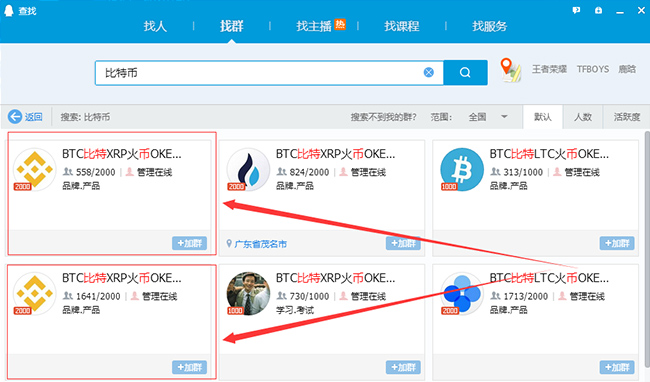The image size is (650, 382).
Task: Click admin online icon in 730/1000 card
Action: tap(344, 296)
